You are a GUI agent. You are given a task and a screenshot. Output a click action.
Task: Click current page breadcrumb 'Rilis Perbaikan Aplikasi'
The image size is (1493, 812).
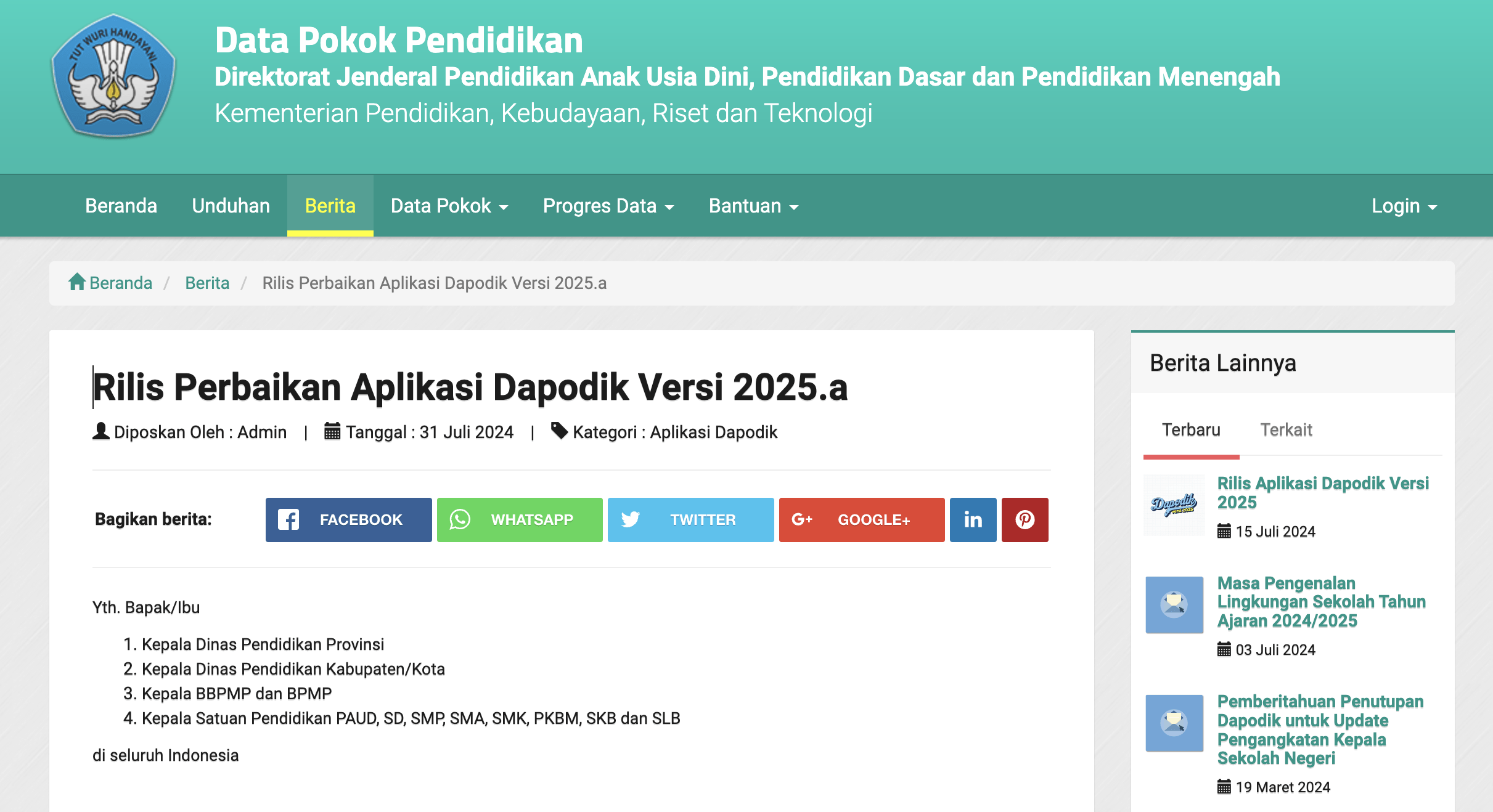(x=435, y=283)
